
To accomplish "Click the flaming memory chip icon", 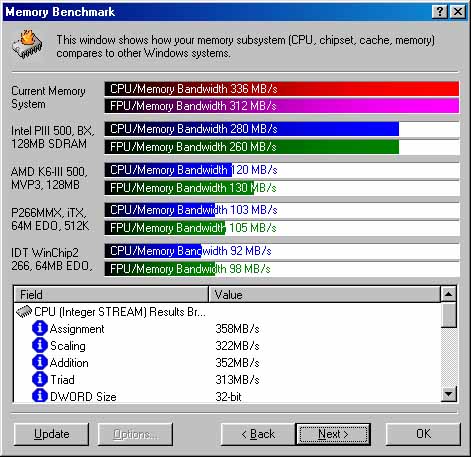I will (x=27, y=44).
